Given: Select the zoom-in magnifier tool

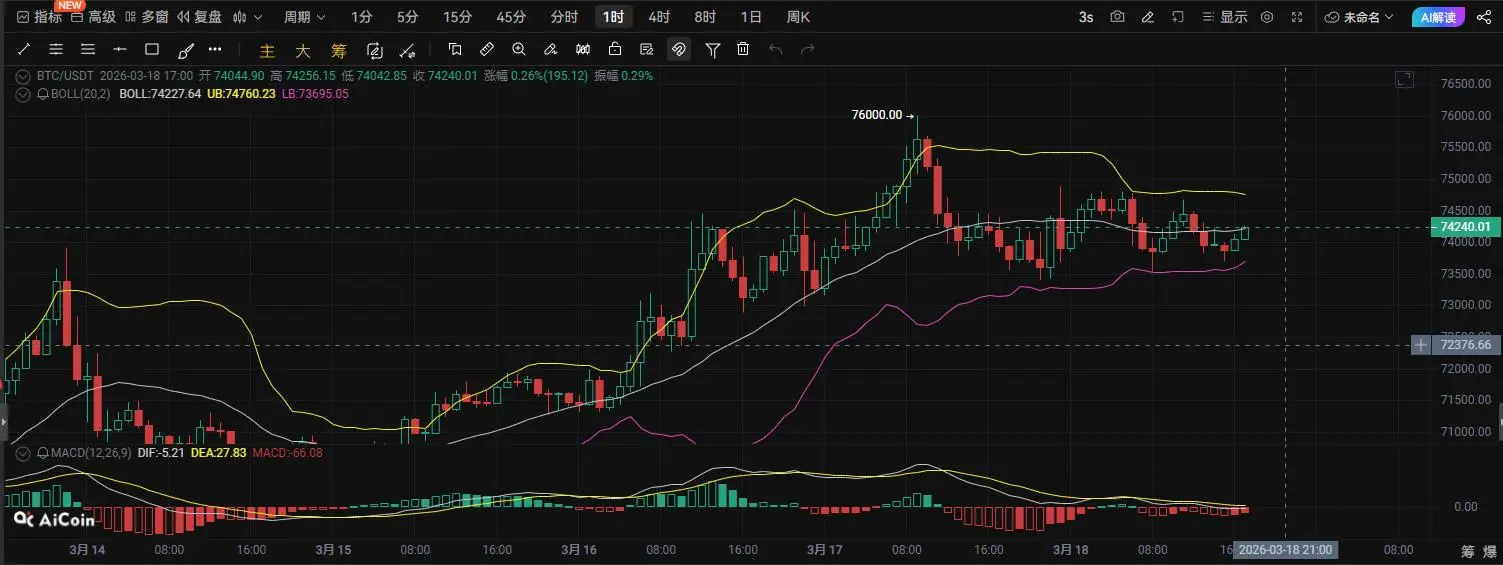Looking at the screenshot, I should [x=519, y=49].
